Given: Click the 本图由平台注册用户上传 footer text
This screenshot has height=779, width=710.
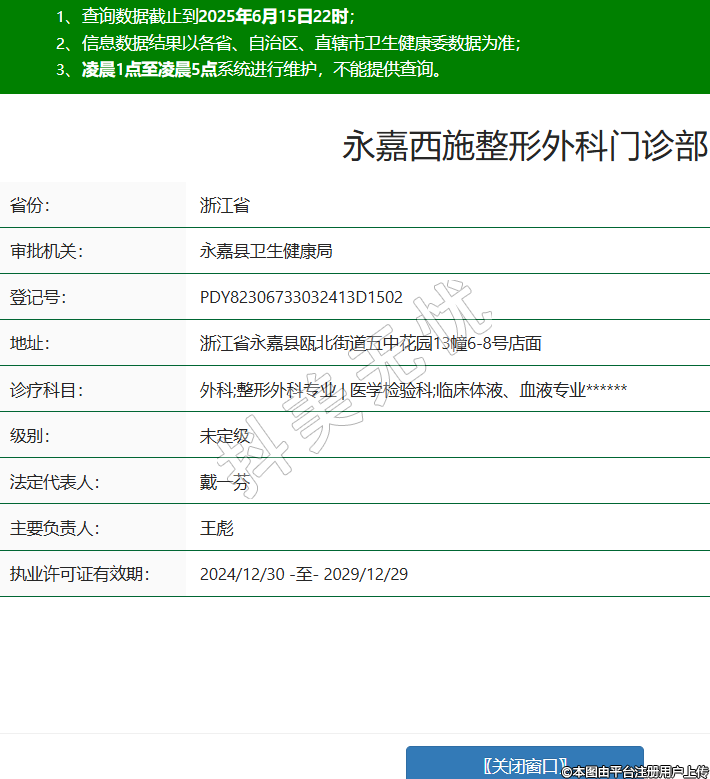Looking at the screenshot, I should coord(635,771).
